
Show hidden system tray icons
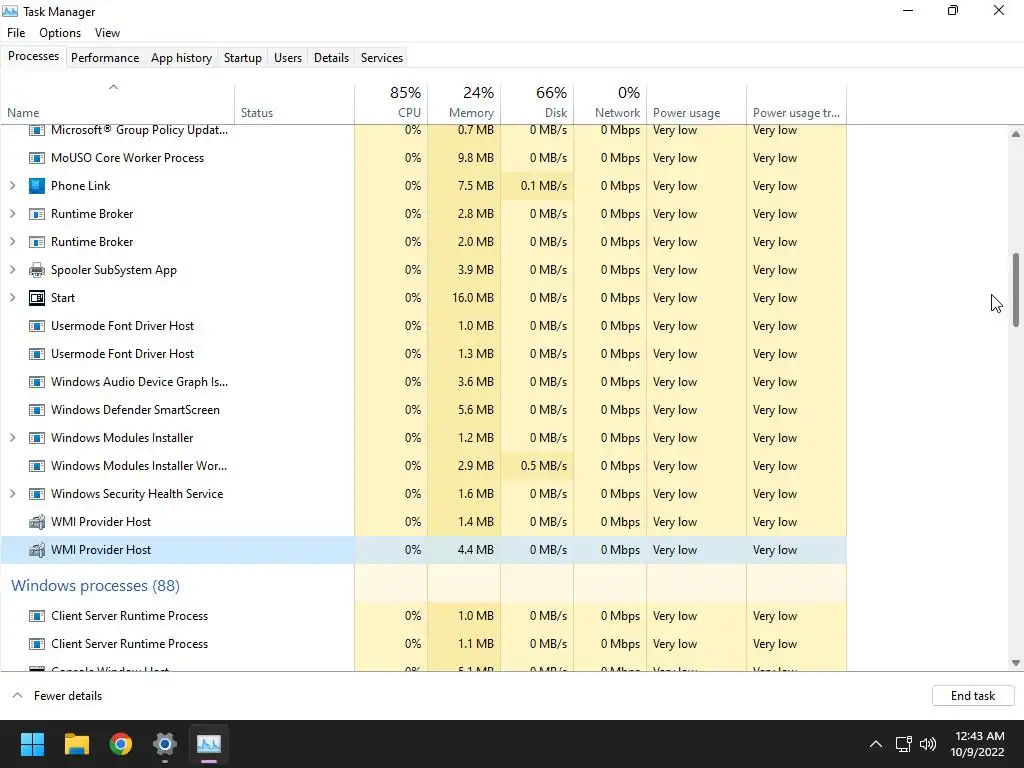[x=876, y=744]
